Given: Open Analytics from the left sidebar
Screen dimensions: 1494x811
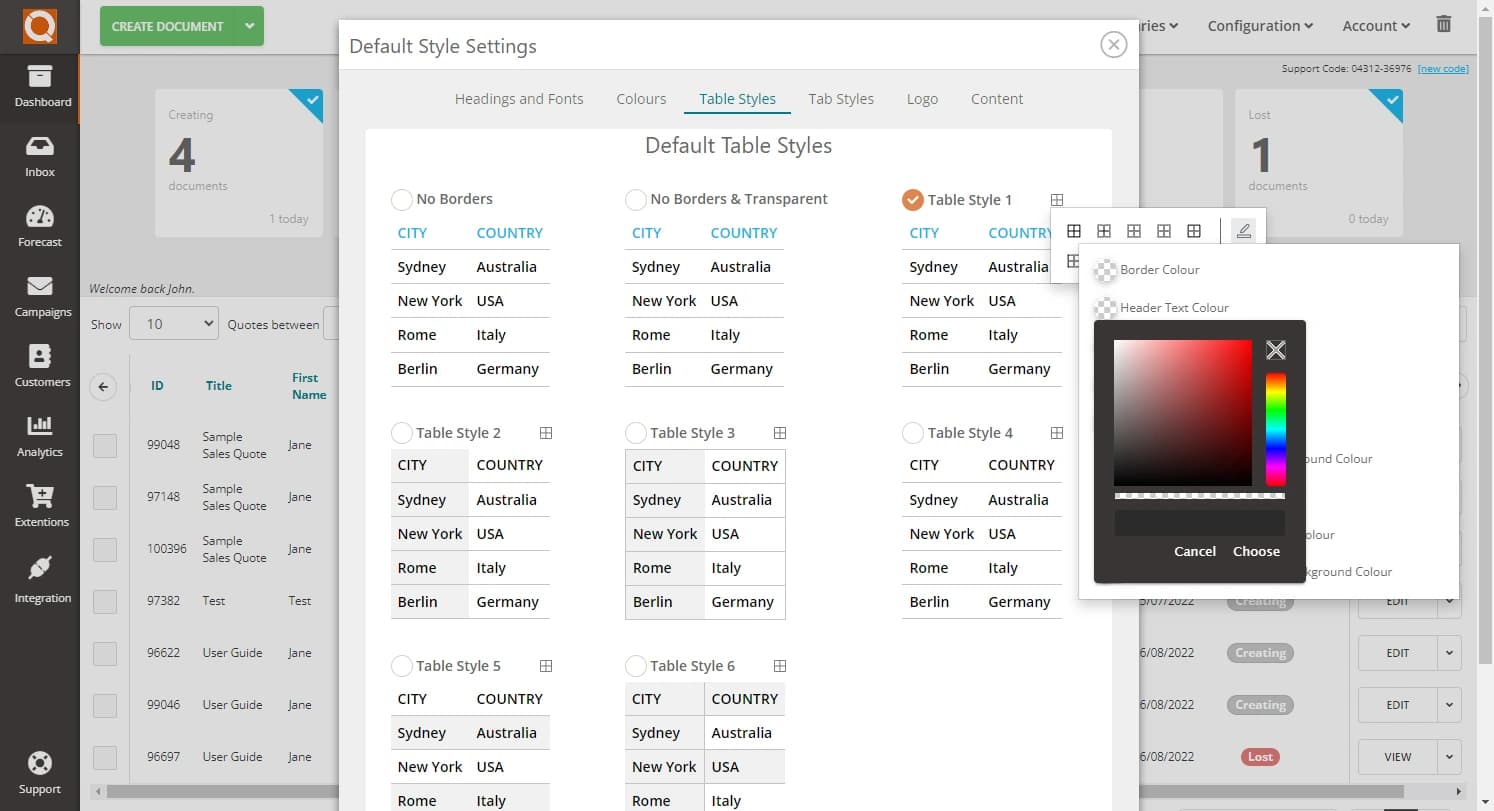Looking at the screenshot, I should coord(40,434).
